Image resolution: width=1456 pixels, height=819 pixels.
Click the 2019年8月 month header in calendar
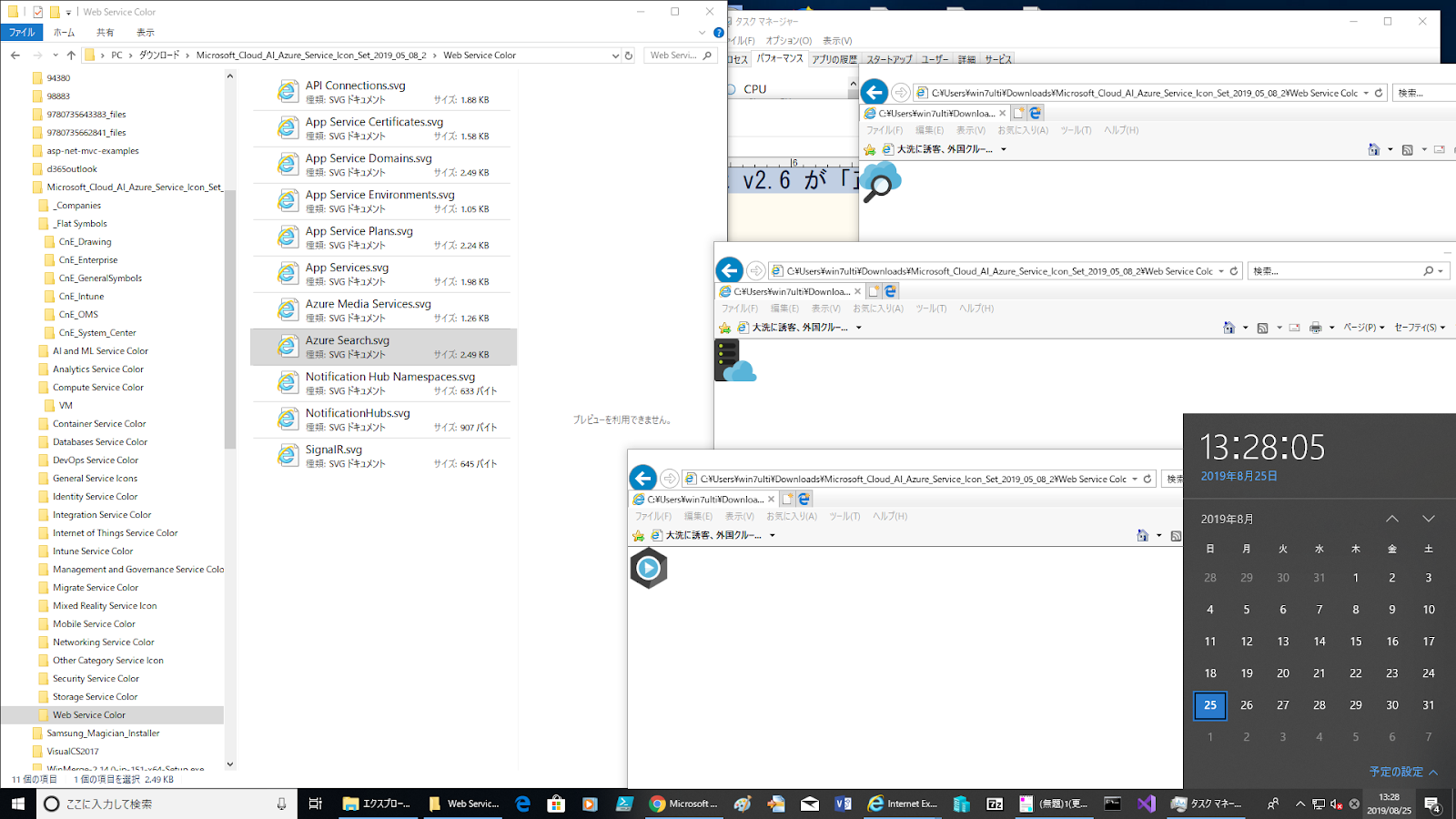[x=1227, y=520]
